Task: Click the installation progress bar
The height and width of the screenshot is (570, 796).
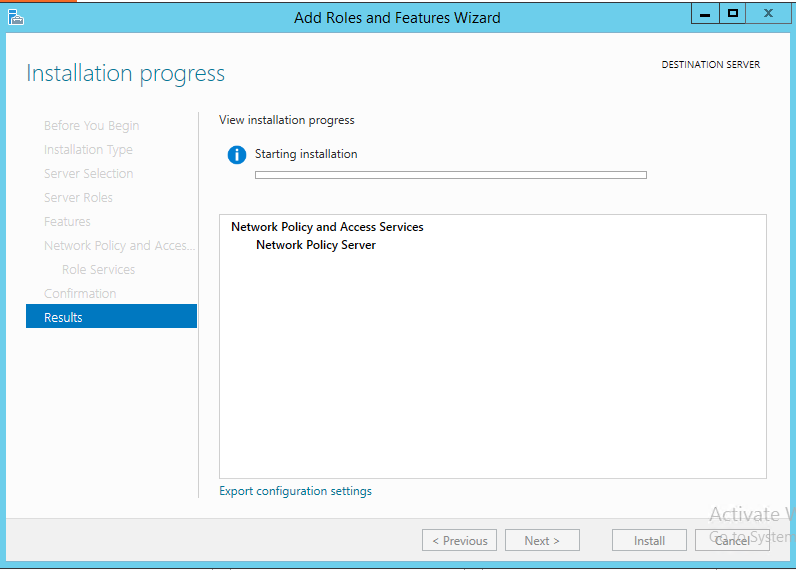Action: [450, 175]
